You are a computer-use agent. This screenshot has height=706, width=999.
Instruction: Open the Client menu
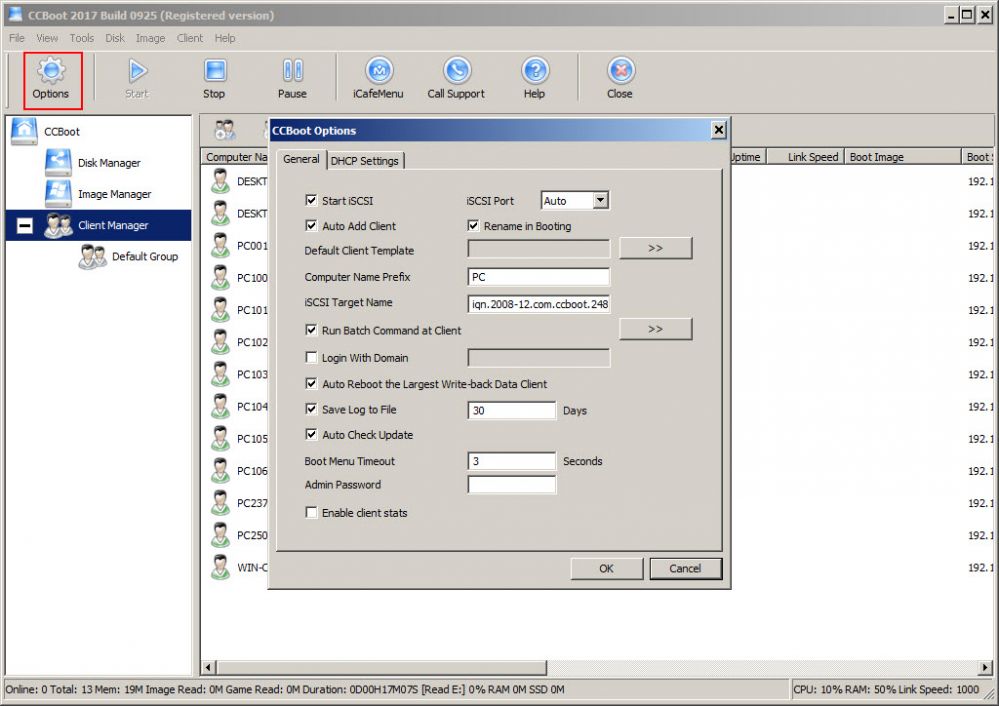click(x=190, y=38)
